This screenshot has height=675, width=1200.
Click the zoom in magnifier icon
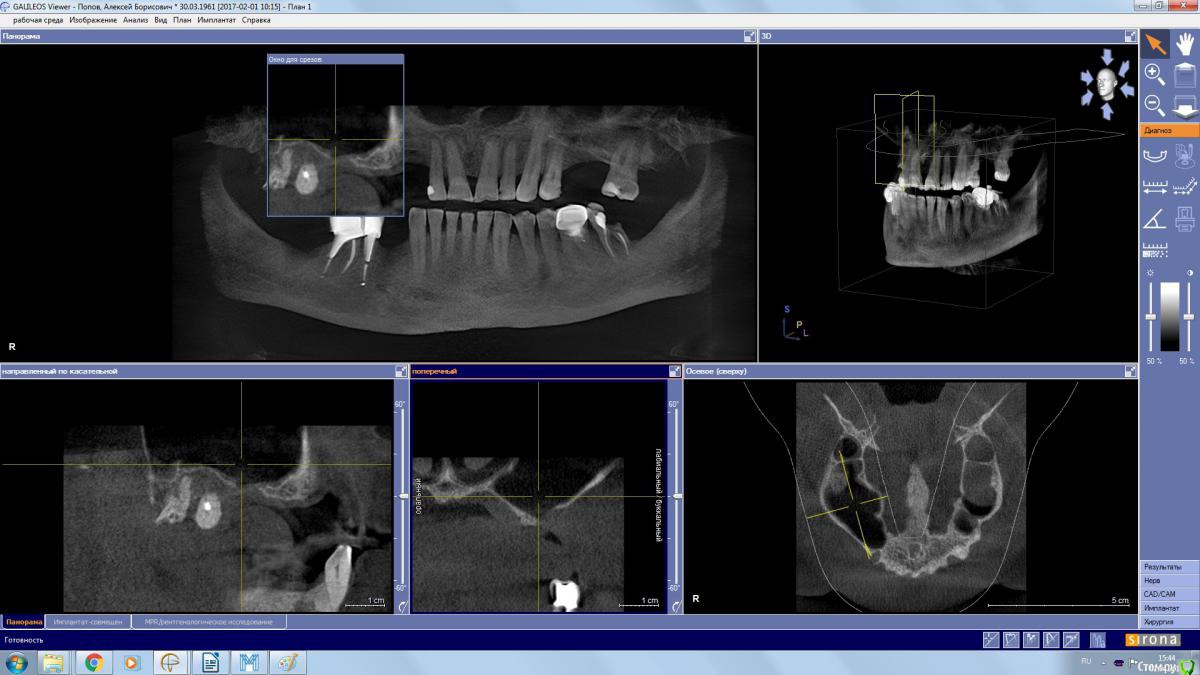[1154, 74]
